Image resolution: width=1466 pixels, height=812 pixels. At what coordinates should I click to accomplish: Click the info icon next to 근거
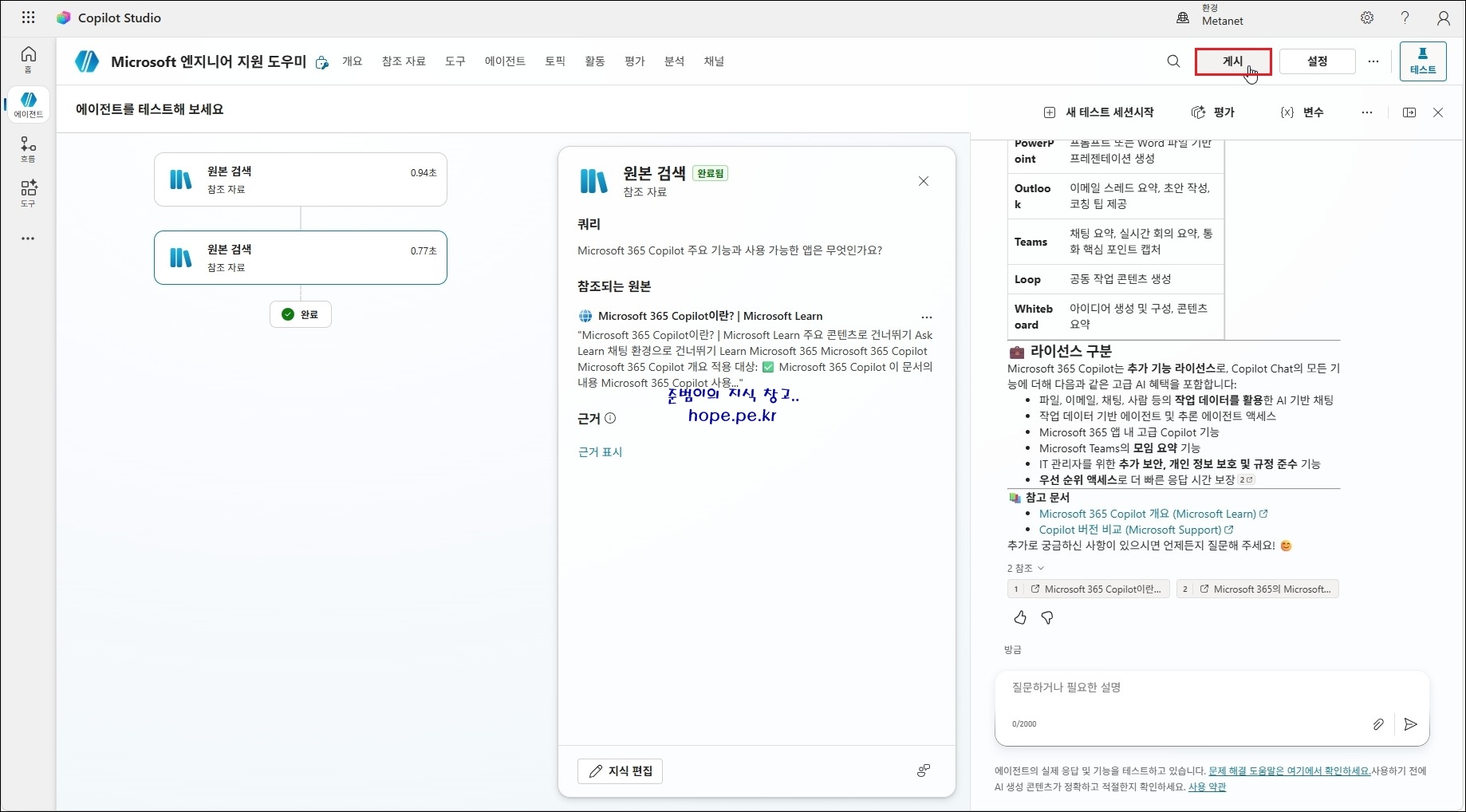coord(610,418)
